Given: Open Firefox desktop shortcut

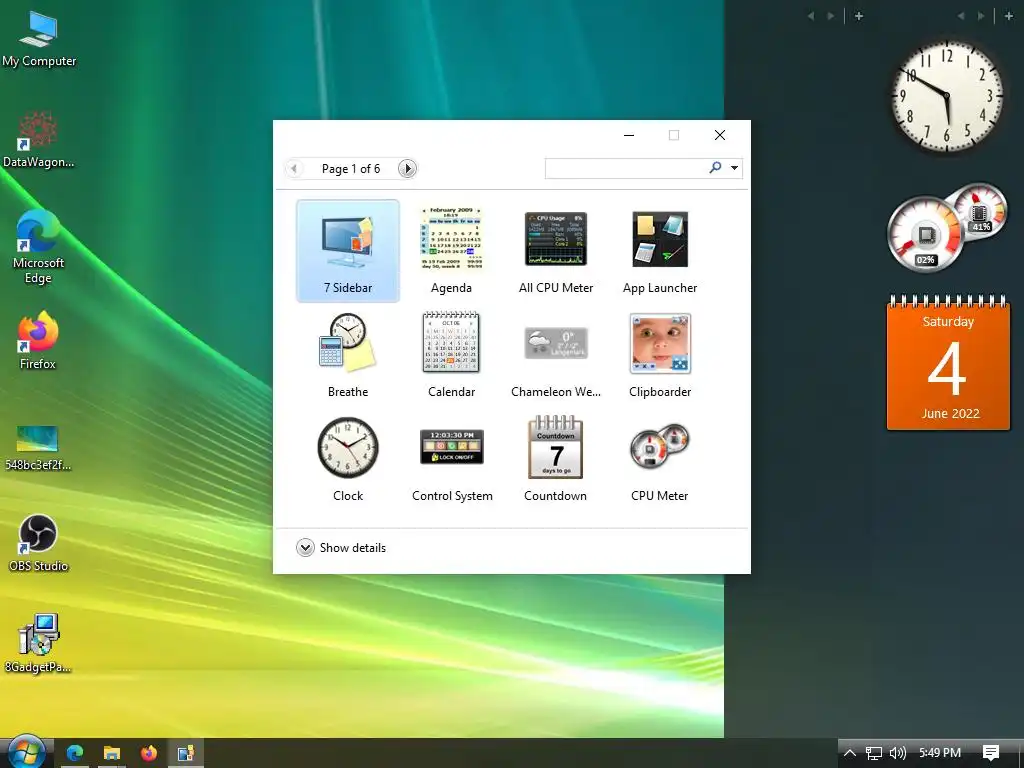Looking at the screenshot, I should pos(38,341).
